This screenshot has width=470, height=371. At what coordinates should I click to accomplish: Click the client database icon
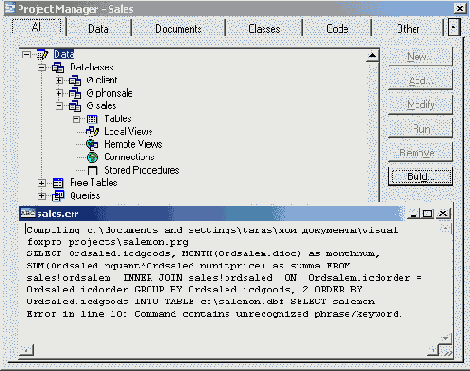[75, 80]
